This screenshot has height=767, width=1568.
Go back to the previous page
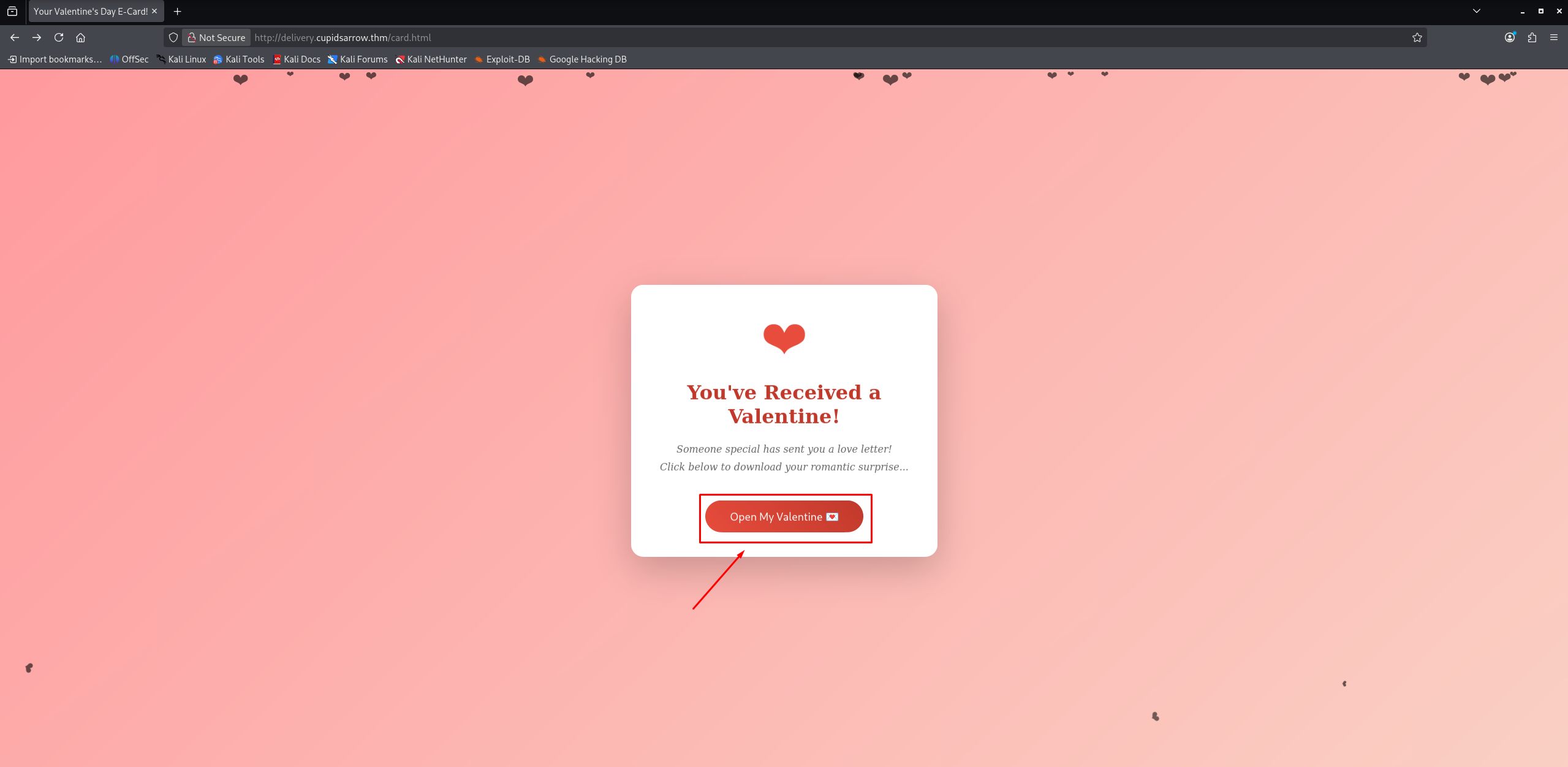[15, 37]
